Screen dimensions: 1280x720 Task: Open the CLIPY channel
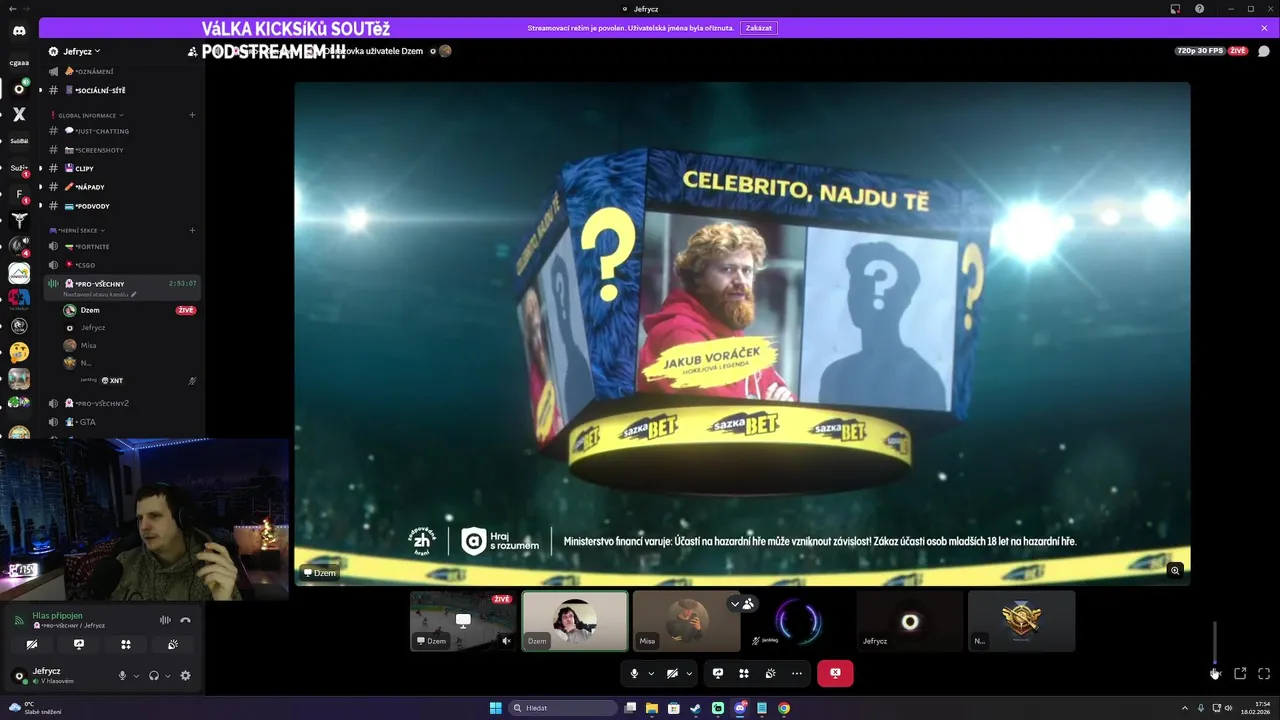120,168
